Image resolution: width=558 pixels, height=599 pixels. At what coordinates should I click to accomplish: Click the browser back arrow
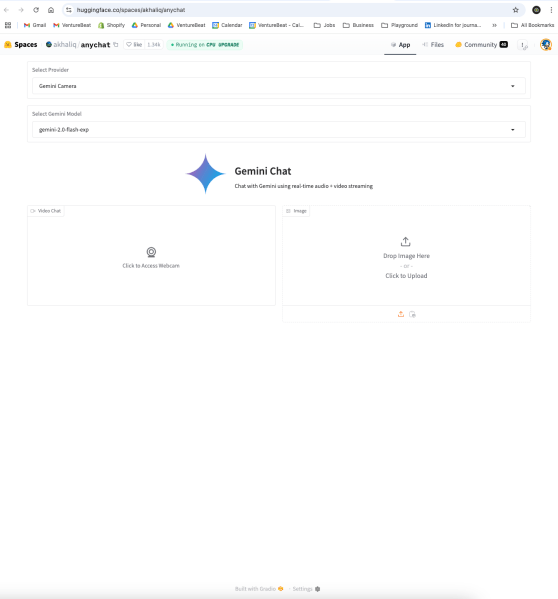6,10
